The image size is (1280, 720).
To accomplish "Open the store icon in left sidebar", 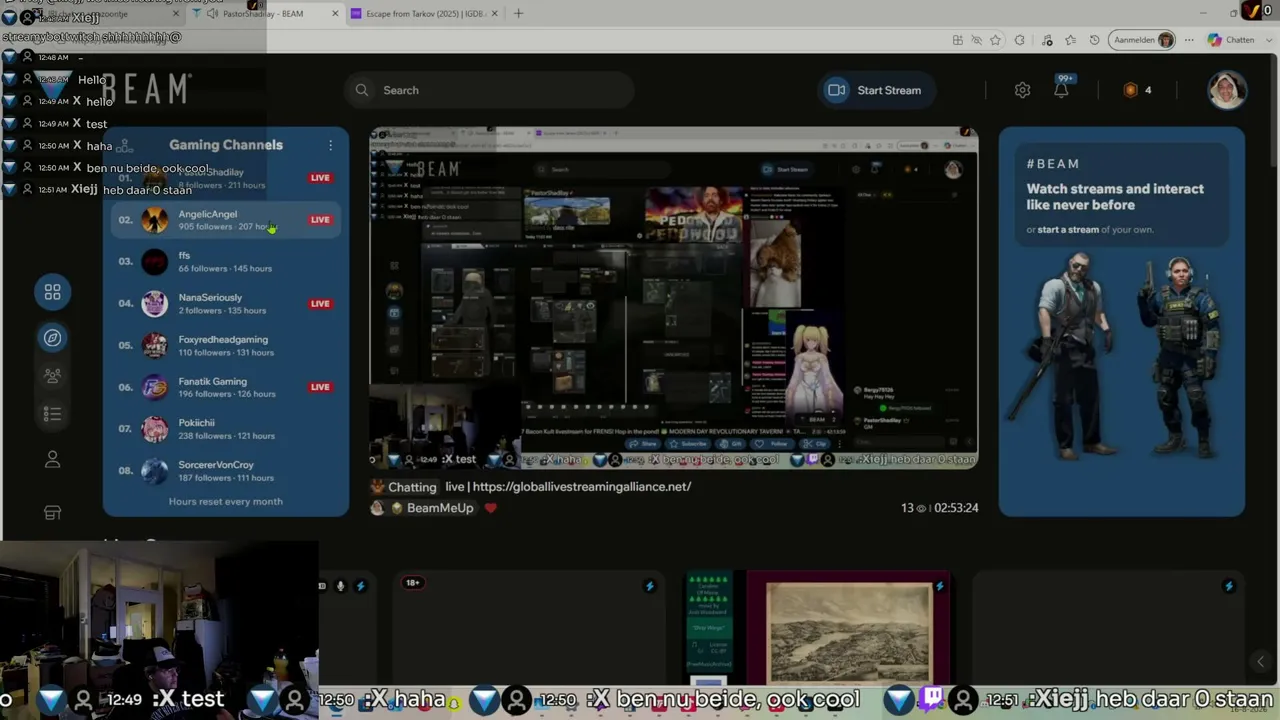I will (52, 512).
